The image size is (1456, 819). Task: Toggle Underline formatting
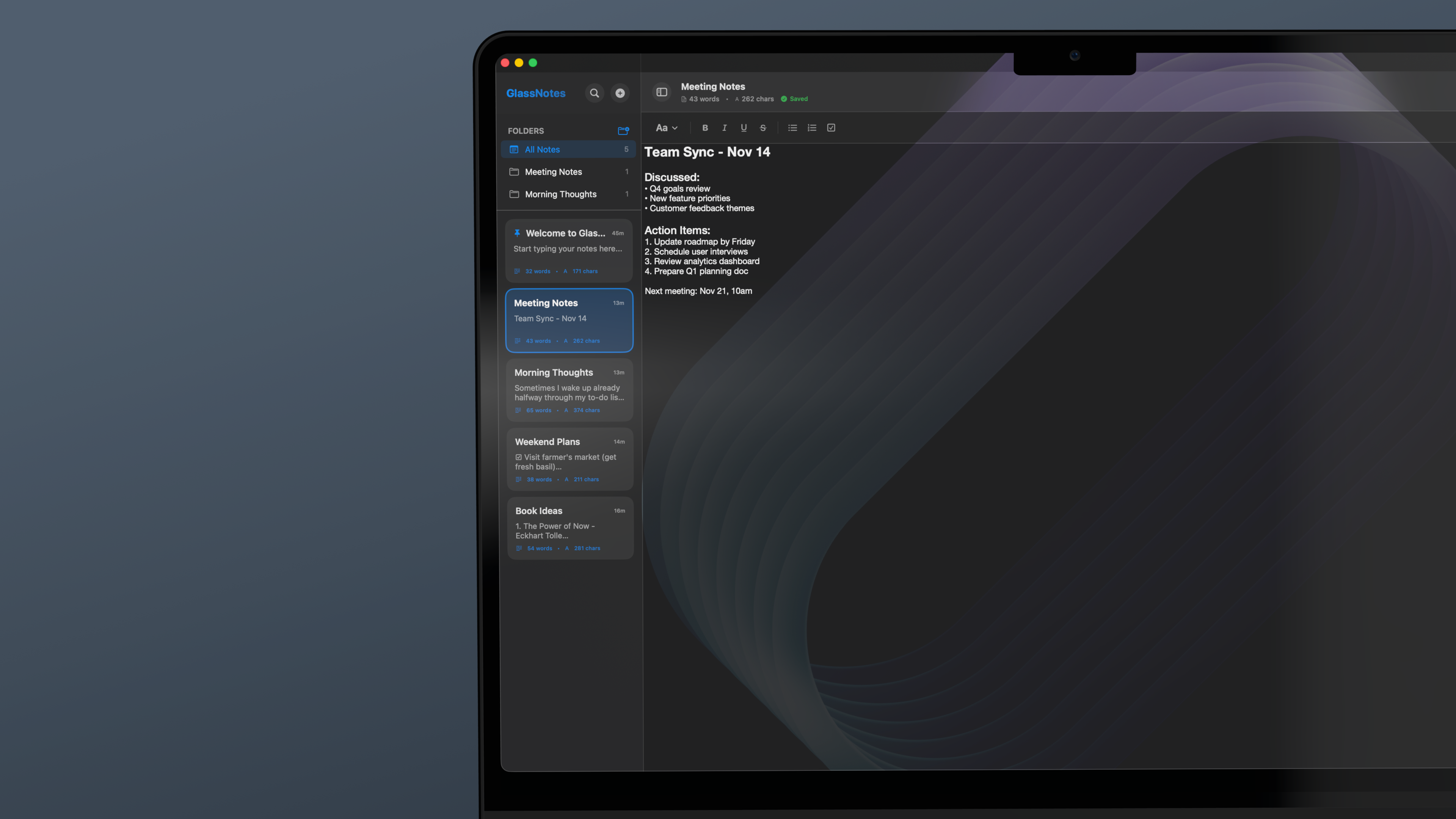click(743, 128)
